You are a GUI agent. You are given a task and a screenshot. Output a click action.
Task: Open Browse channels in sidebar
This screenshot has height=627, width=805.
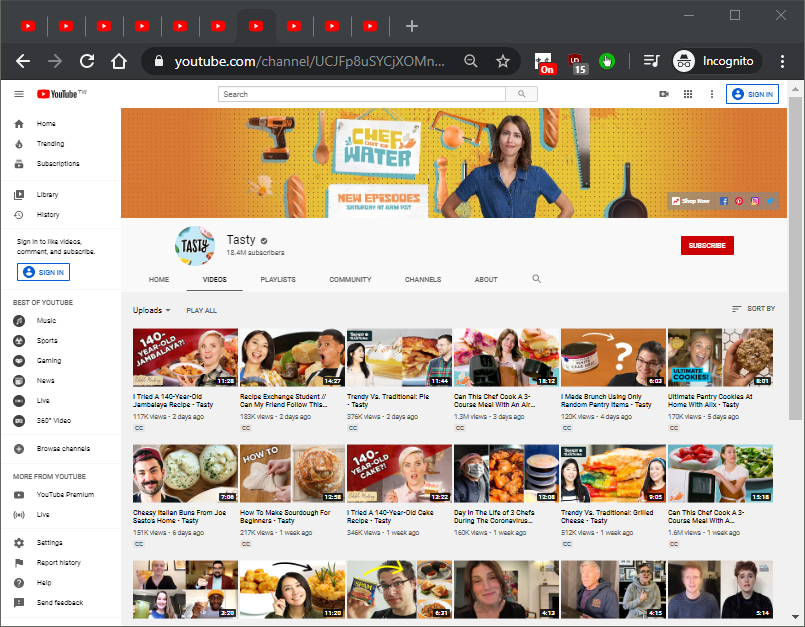point(61,449)
